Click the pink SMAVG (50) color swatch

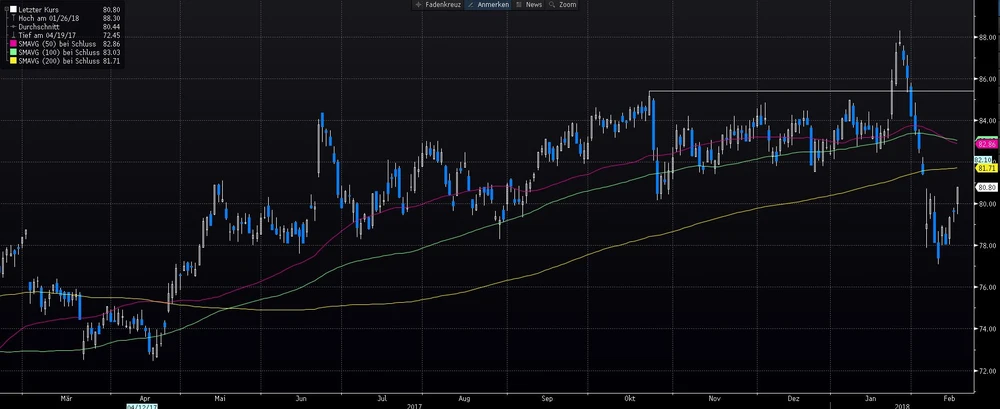[x=12, y=45]
